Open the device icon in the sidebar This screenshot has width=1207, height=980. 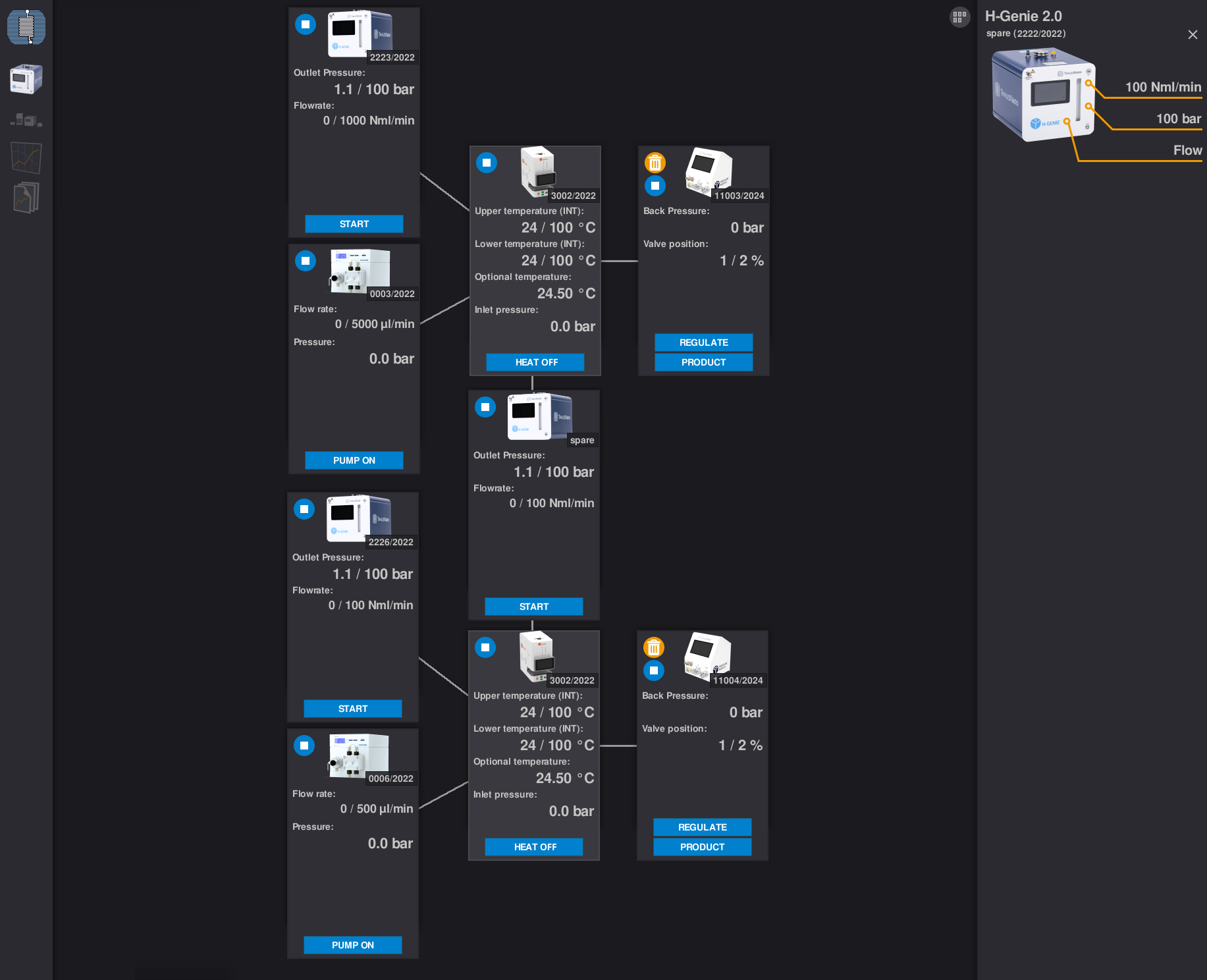pos(26,79)
